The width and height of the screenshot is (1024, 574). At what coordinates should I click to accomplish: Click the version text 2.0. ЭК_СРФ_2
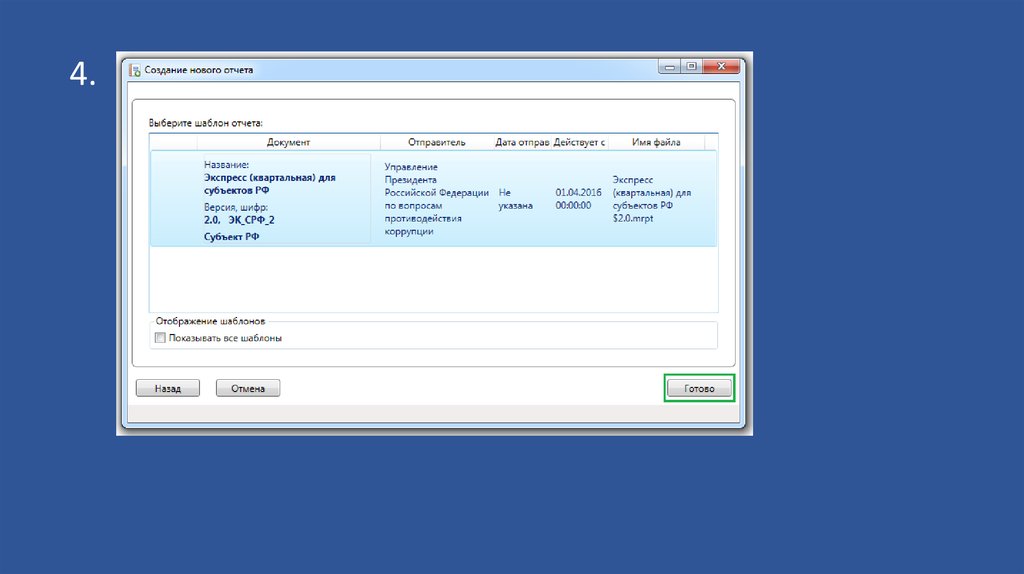click(239, 219)
